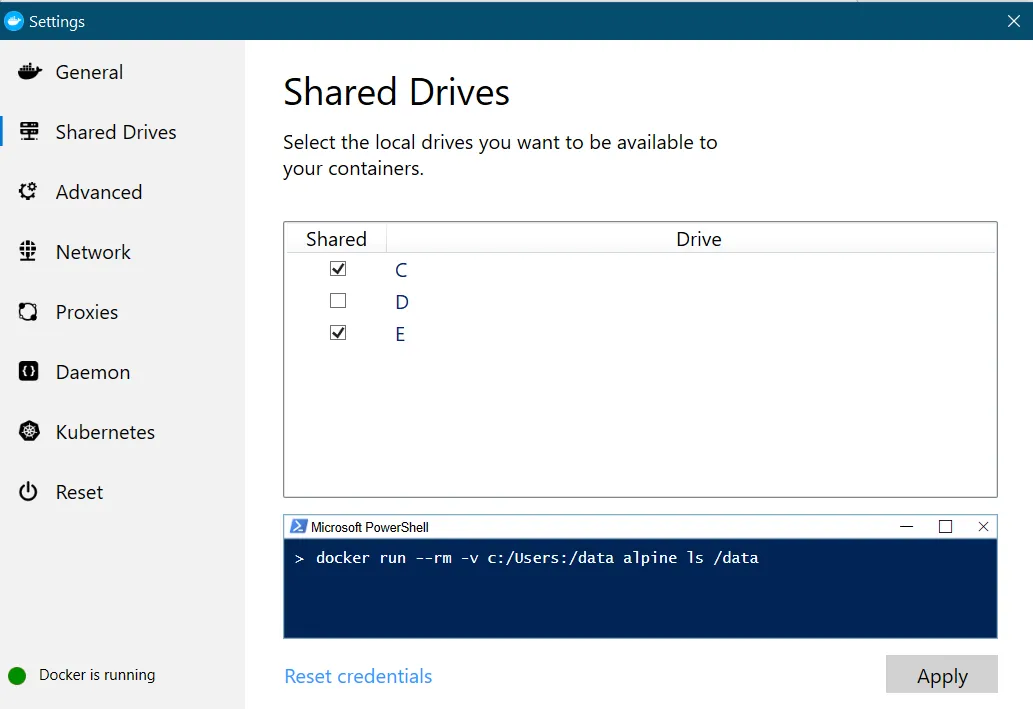Image resolution: width=1033 pixels, height=709 pixels.
Task: Click the General whale icon
Action: coord(29,72)
